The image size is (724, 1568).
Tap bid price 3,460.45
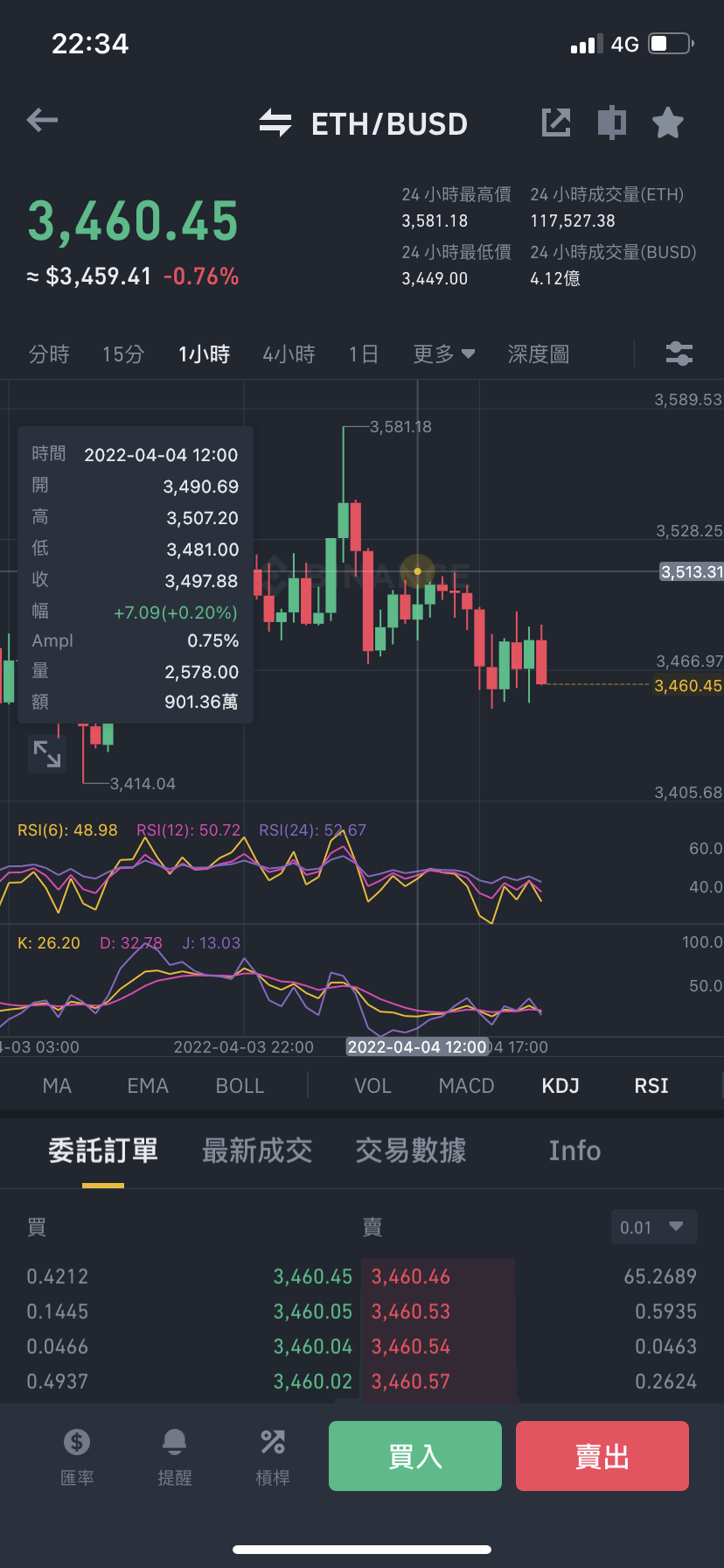[313, 1277]
